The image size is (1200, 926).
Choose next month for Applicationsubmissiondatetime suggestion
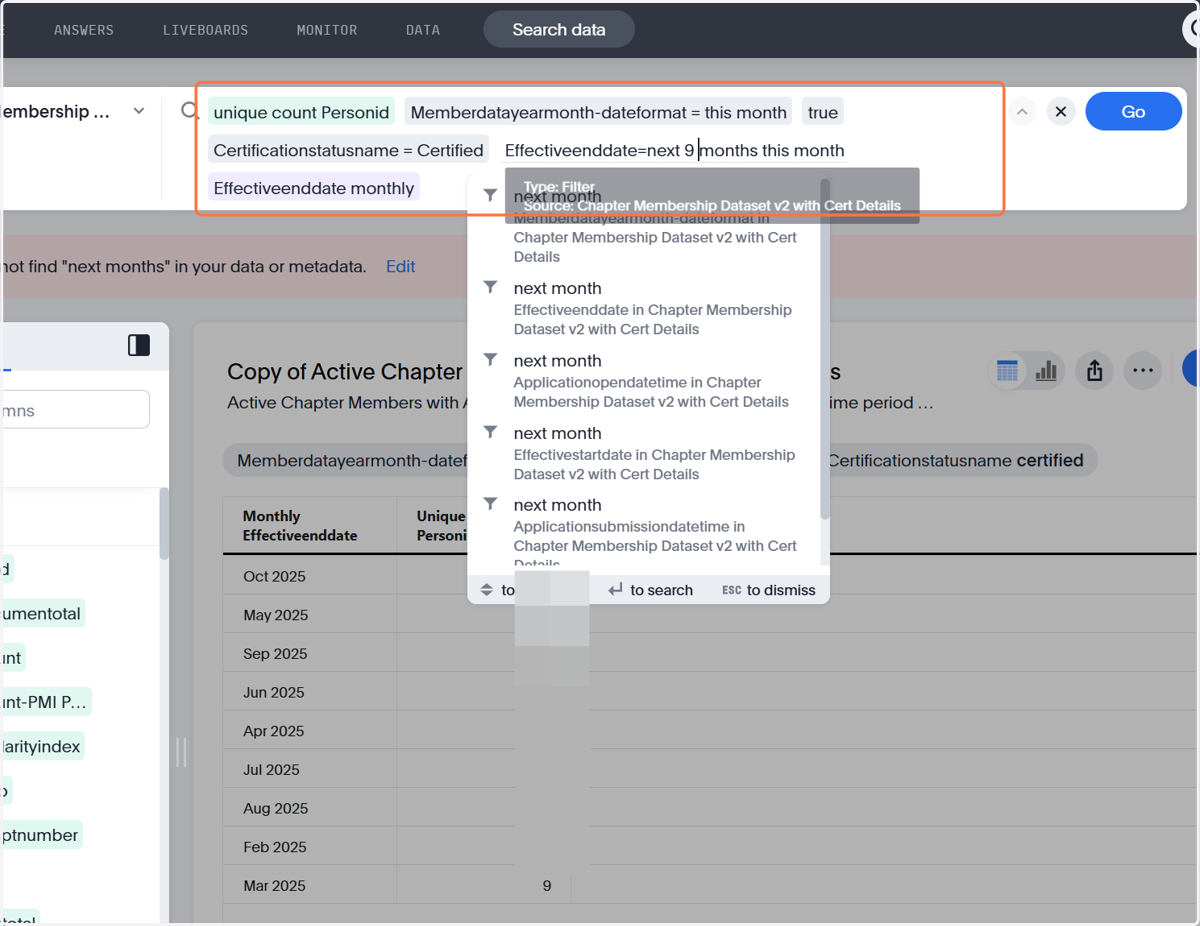pos(644,530)
